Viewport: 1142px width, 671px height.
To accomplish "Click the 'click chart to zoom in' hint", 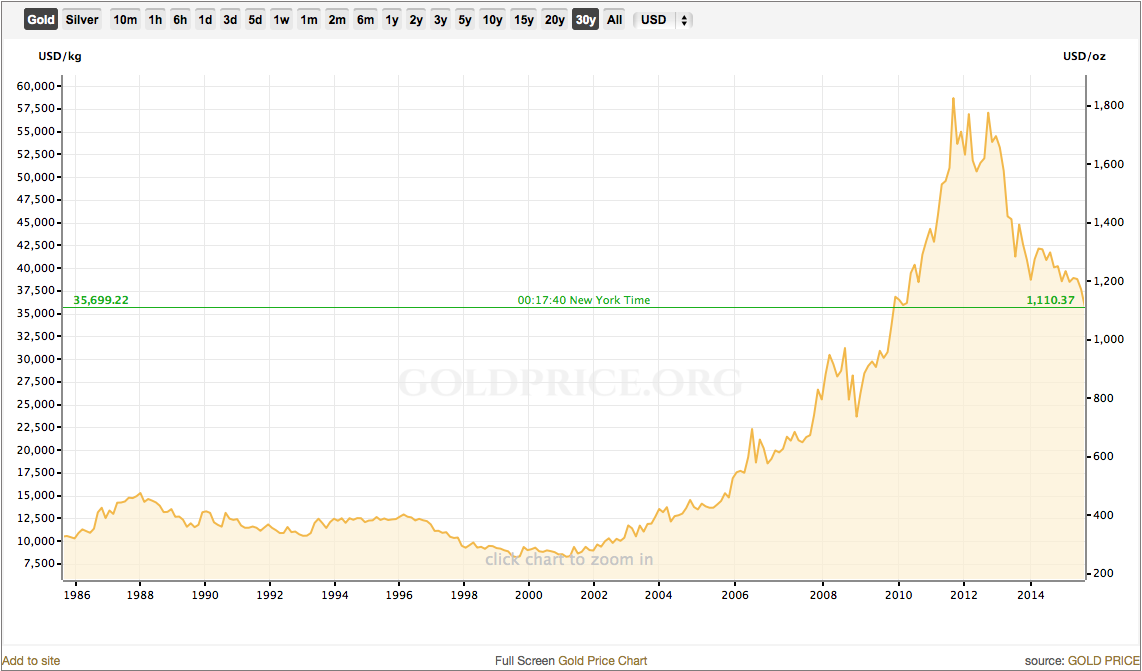I will [x=569, y=560].
